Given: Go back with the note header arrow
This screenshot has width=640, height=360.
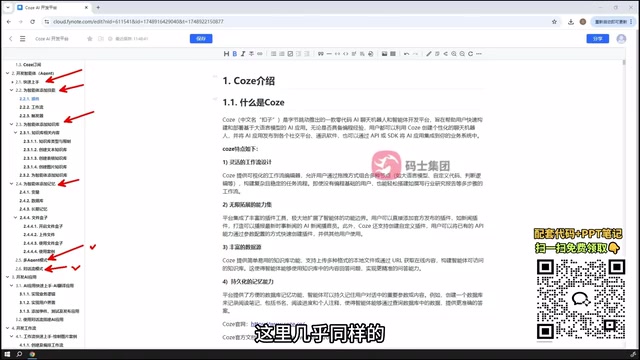Looking at the screenshot, I should (11, 39).
